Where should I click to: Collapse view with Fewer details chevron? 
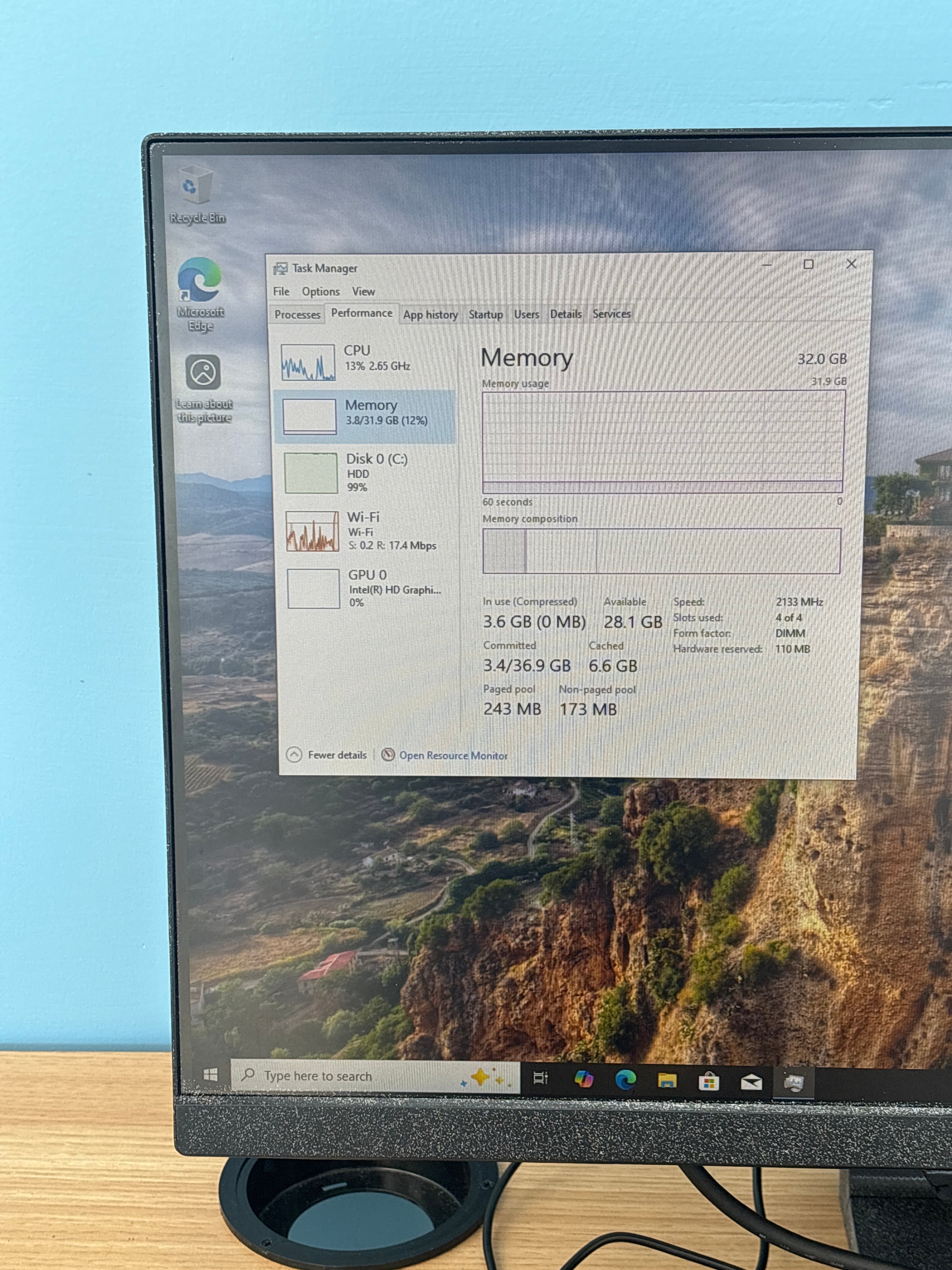click(294, 754)
